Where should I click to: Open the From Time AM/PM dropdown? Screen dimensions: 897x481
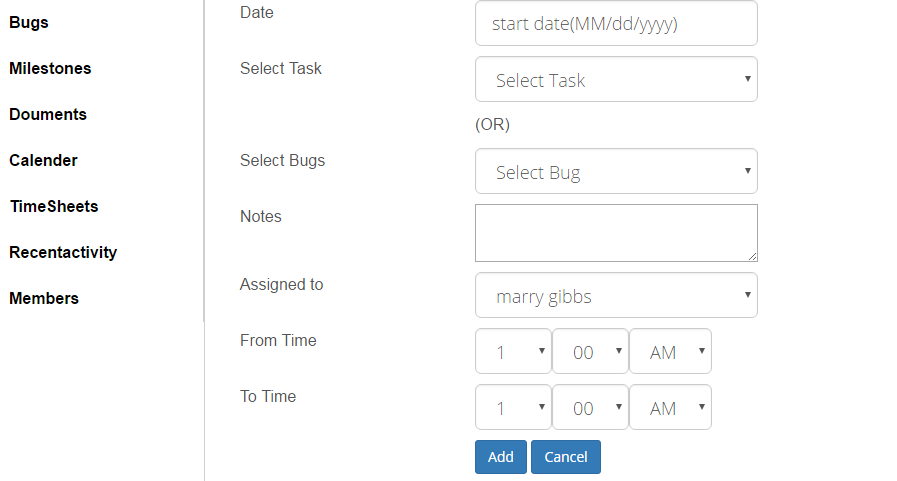(670, 351)
